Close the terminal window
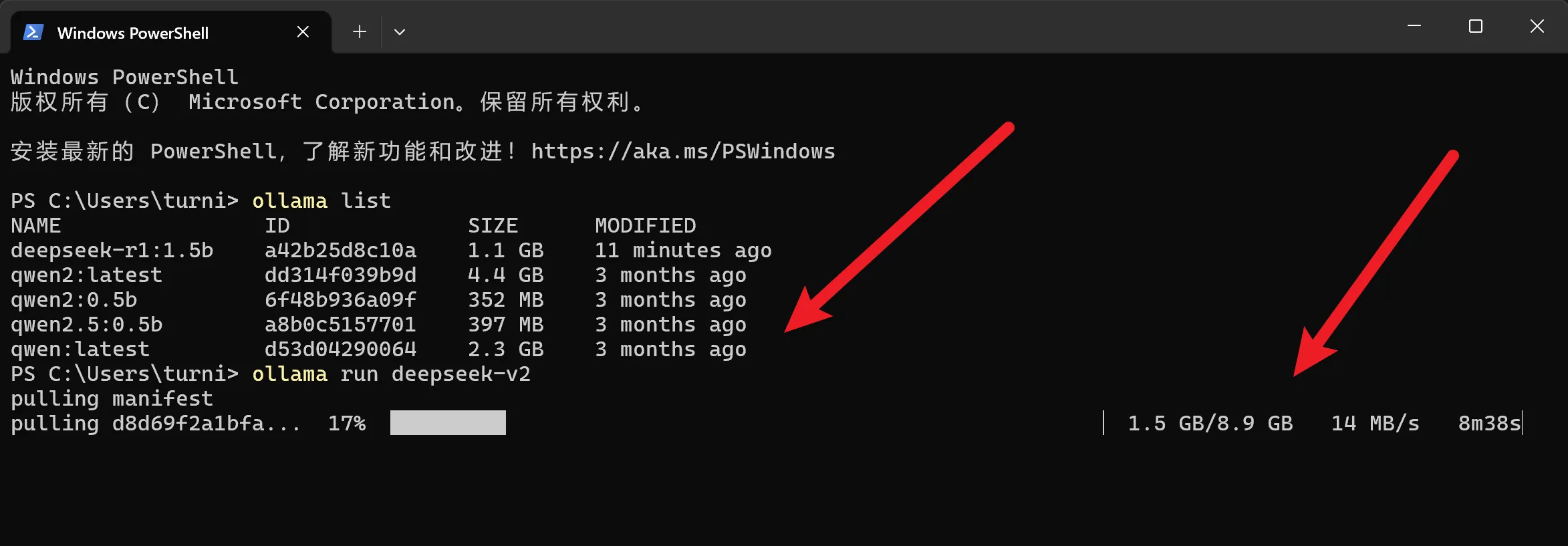Image resolution: width=1568 pixels, height=546 pixels. click(1537, 26)
